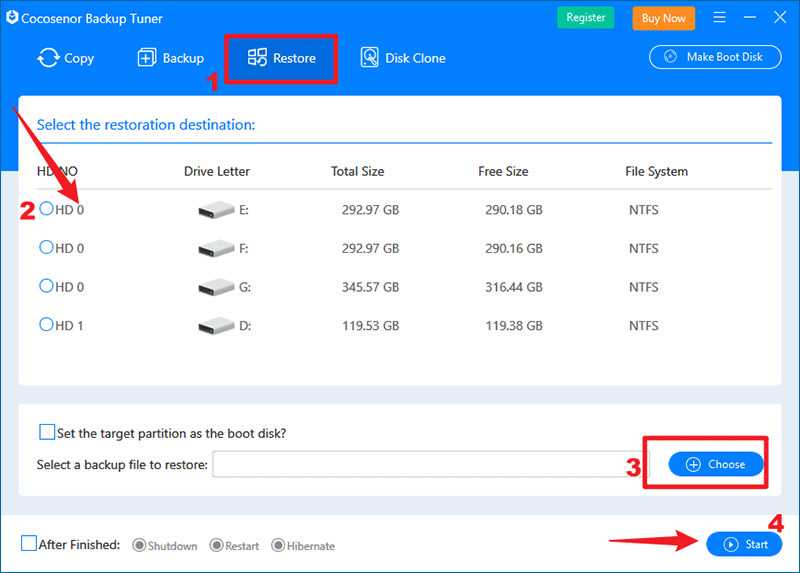Click the 119.53 GB total size cell

370,326
